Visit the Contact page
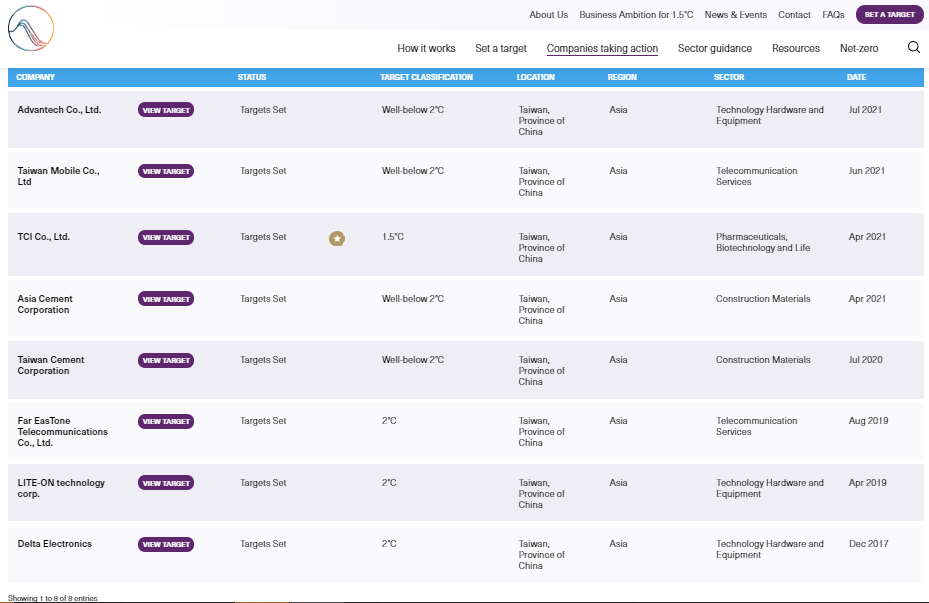The height and width of the screenshot is (603, 929). click(x=795, y=15)
